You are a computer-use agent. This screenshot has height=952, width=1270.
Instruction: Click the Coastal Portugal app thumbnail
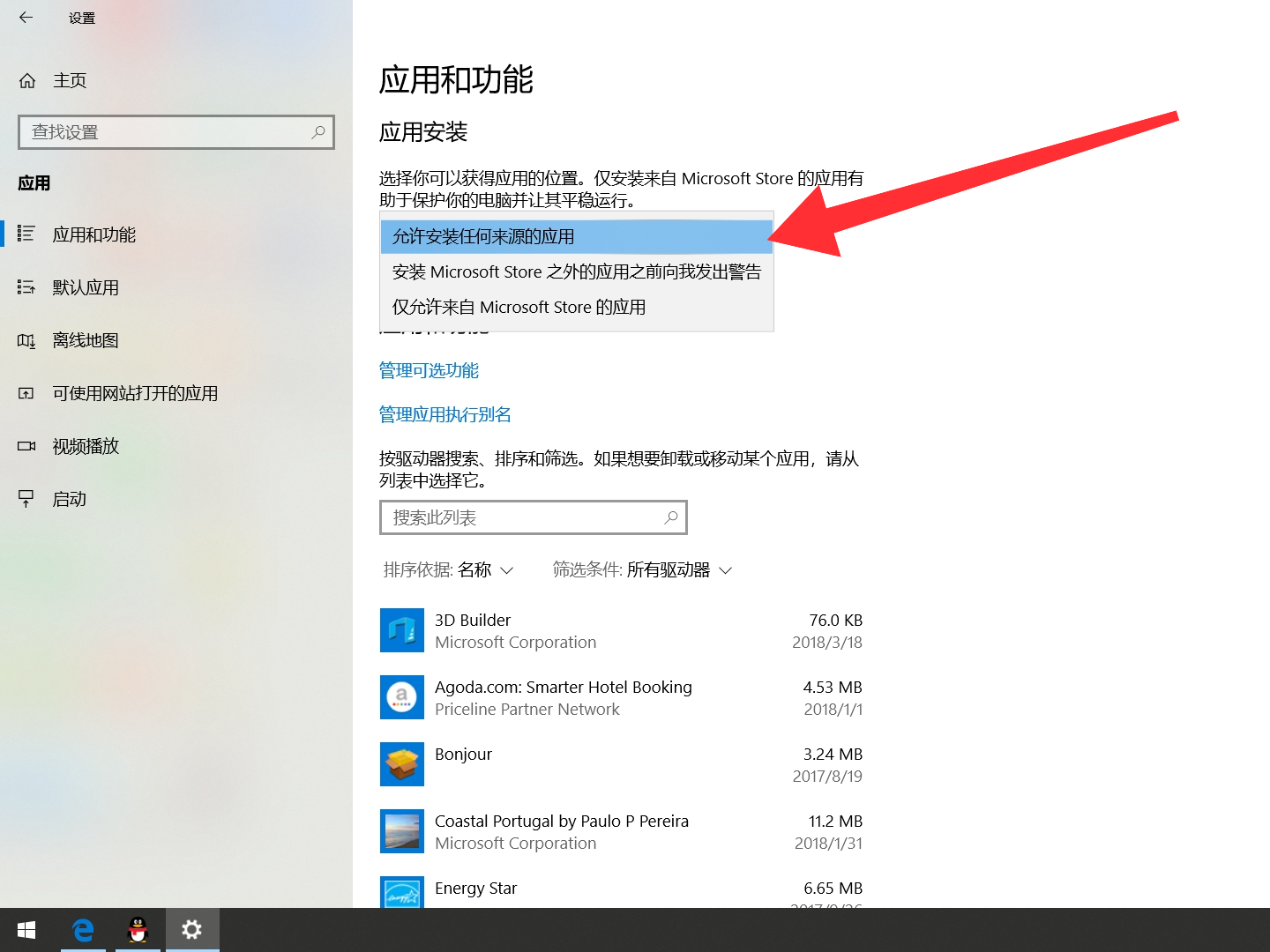402,831
